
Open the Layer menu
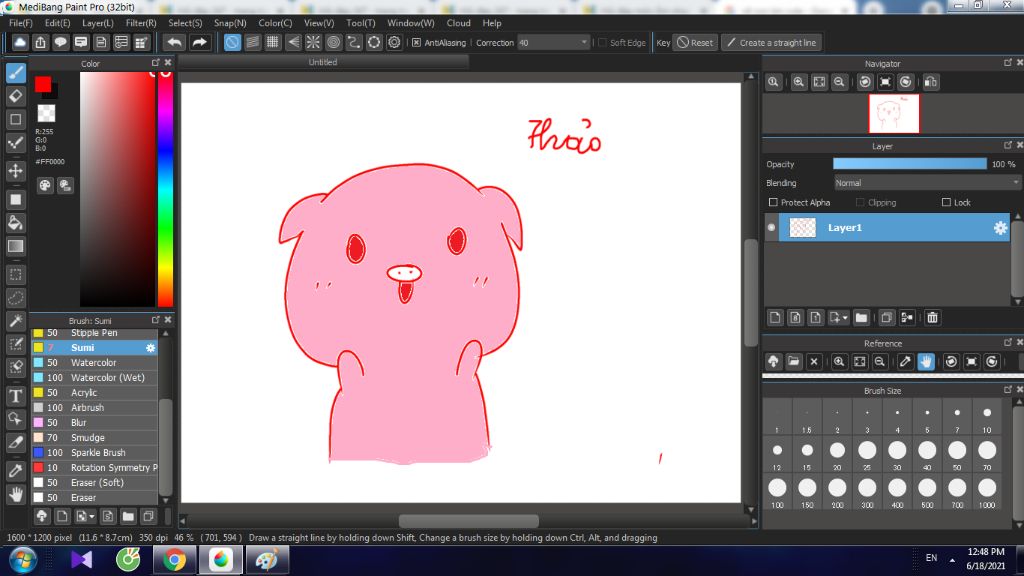click(98, 23)
